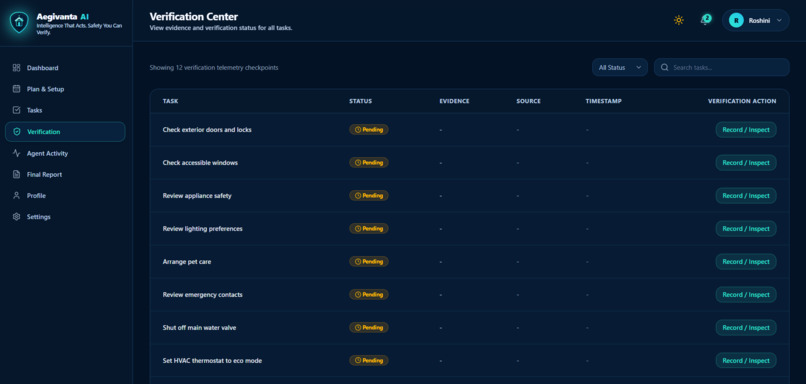
Task: Record / Inspect main water valve task
Action: coord(746,327)
